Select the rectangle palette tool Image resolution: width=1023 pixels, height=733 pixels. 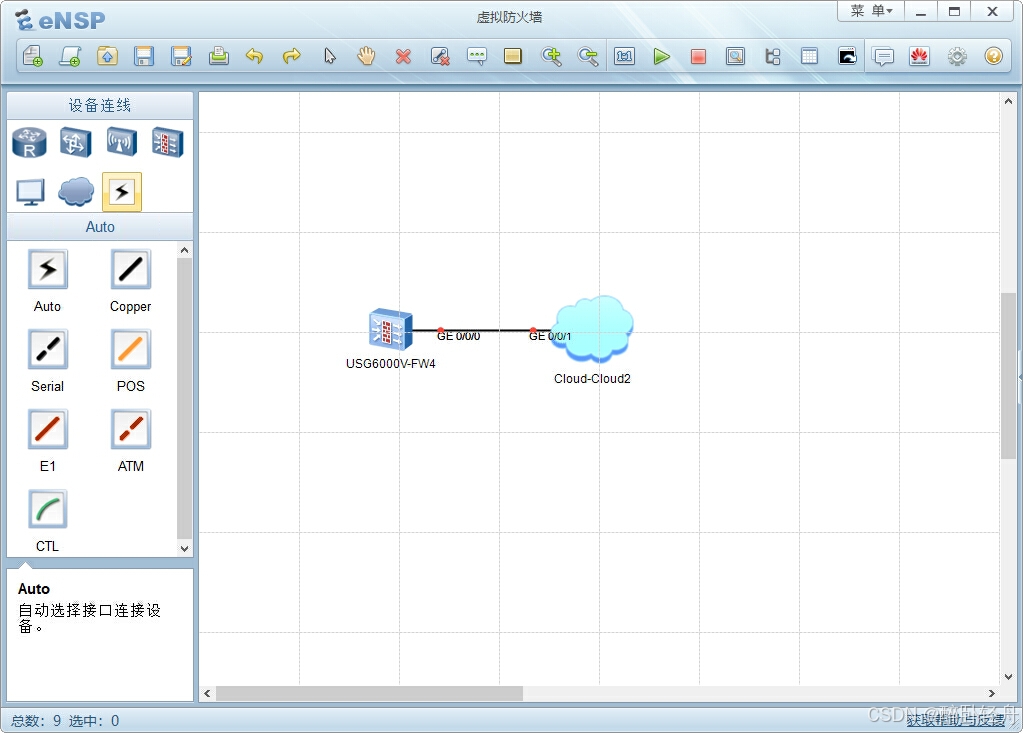click(513, 56)
